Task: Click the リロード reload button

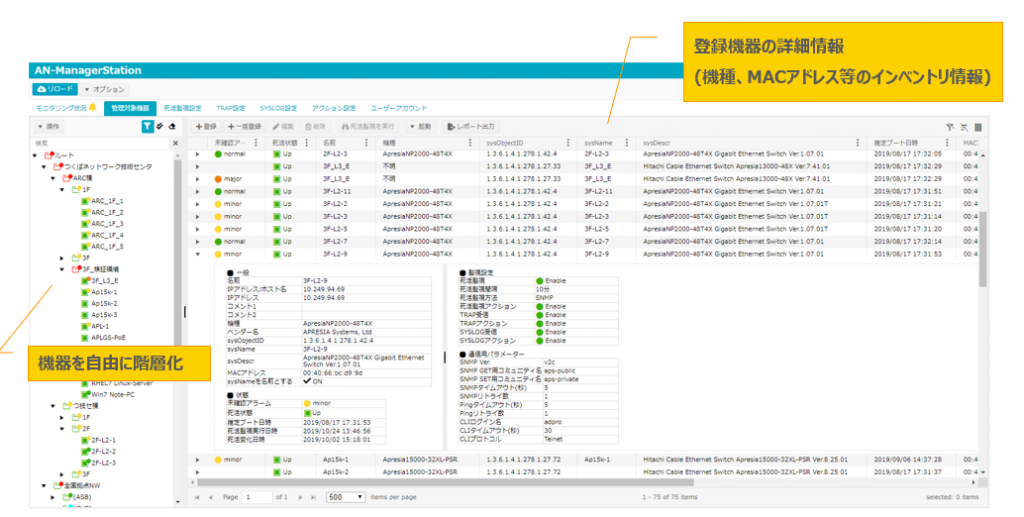Action: click(52, 89)
